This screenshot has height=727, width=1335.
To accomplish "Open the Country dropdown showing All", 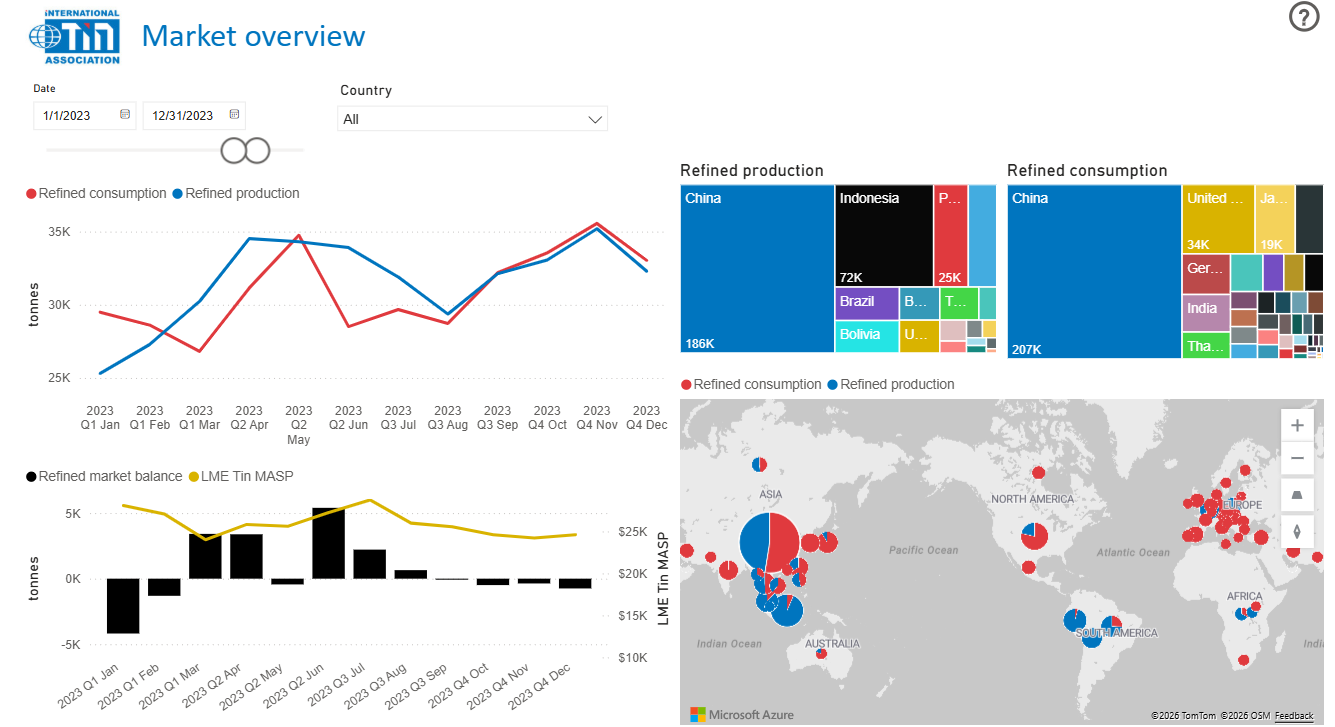I will click(472, 118).
